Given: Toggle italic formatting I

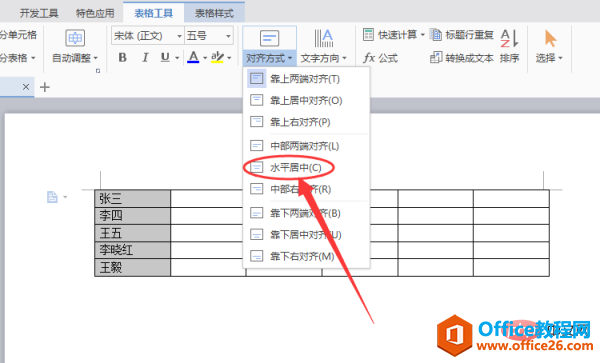Looking at the screenshot, I should click(x=145, y=57).
